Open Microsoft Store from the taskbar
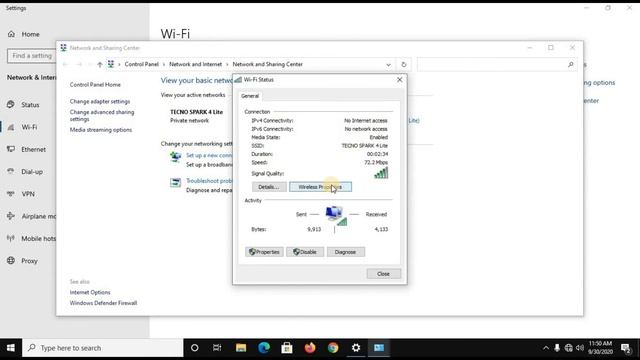 [x=287, y=348]
